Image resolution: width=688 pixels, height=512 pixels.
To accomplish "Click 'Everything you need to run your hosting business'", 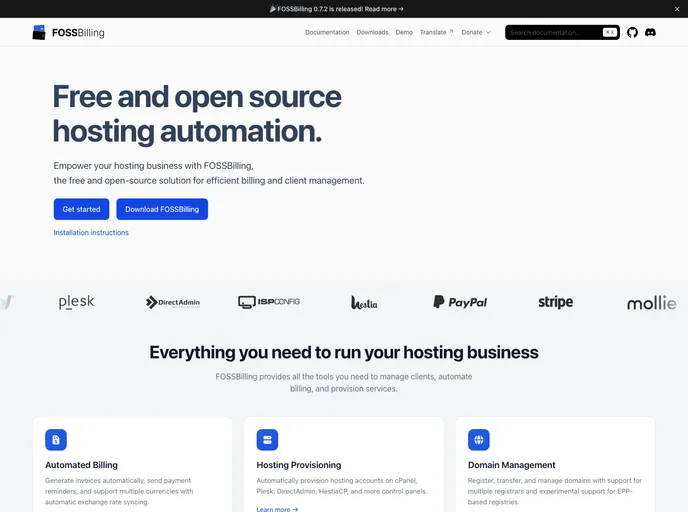I will [x=344, y=352].
